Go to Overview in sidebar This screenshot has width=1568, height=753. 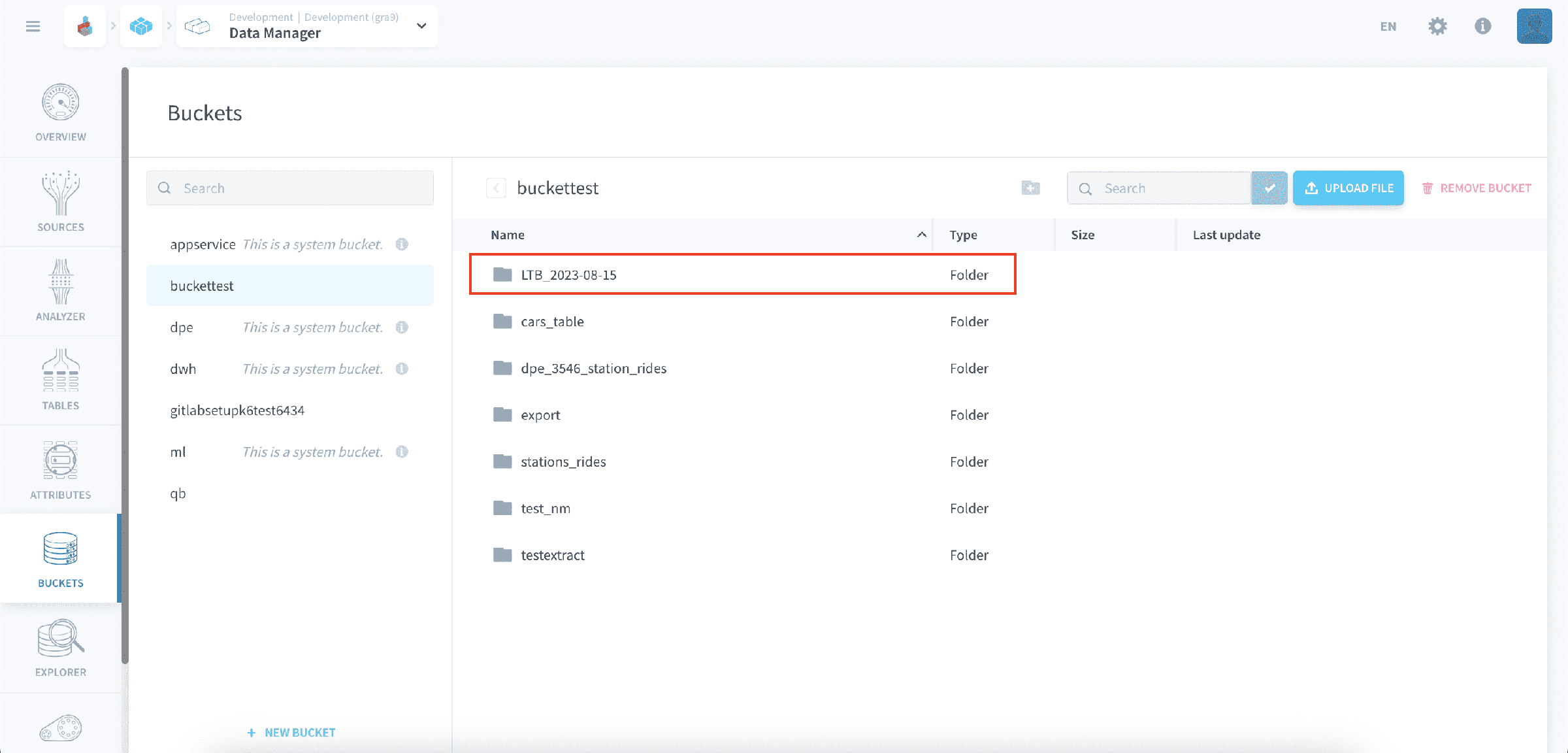coord(61,112)
